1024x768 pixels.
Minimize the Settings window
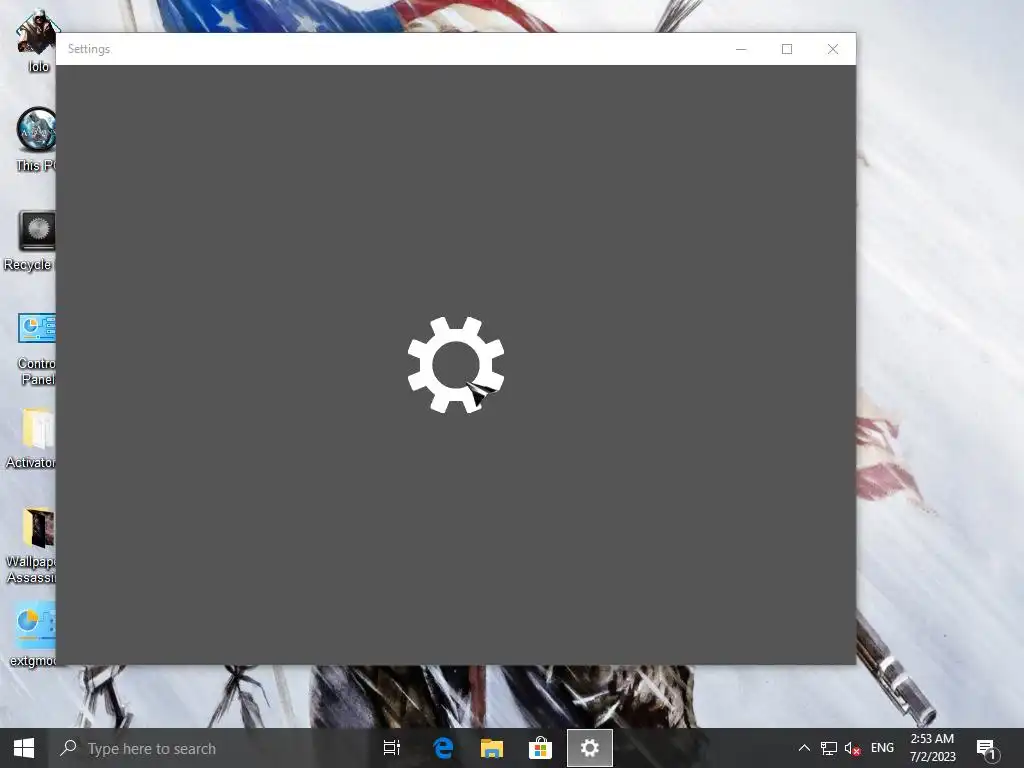tap(741, 49)
